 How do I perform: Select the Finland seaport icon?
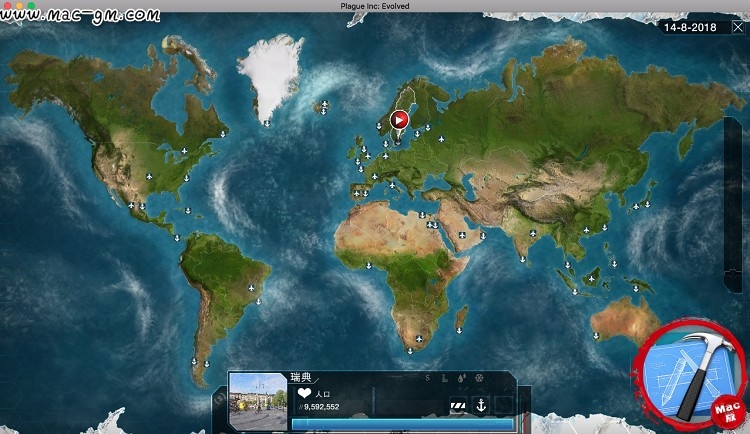pos(428,127)
